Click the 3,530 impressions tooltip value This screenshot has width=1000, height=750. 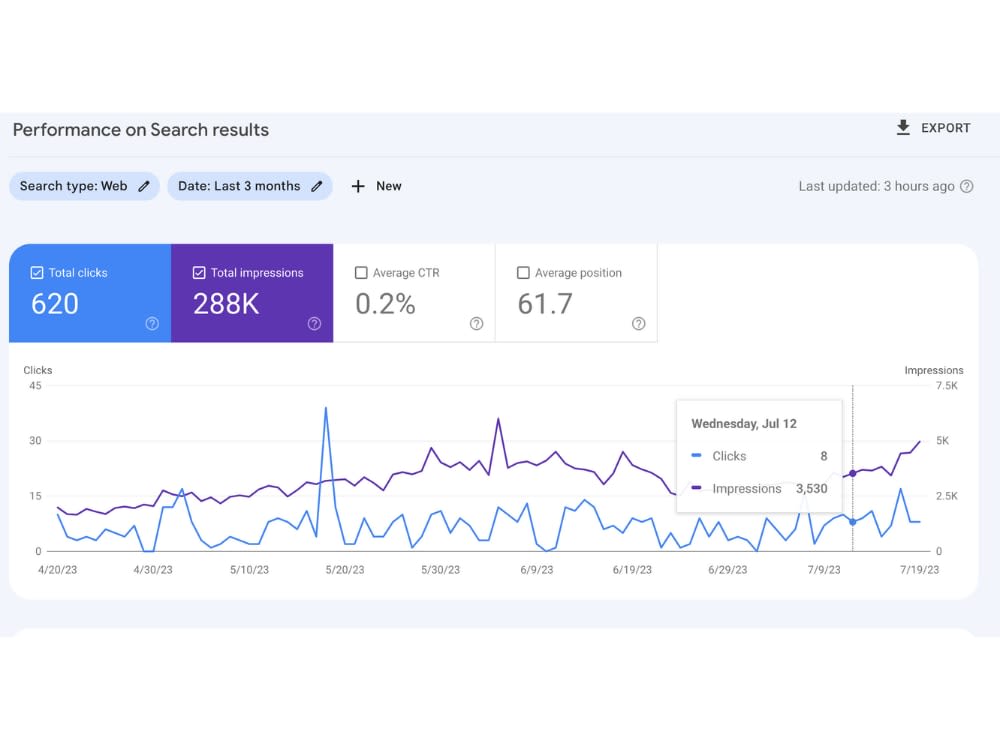[811, 489]
